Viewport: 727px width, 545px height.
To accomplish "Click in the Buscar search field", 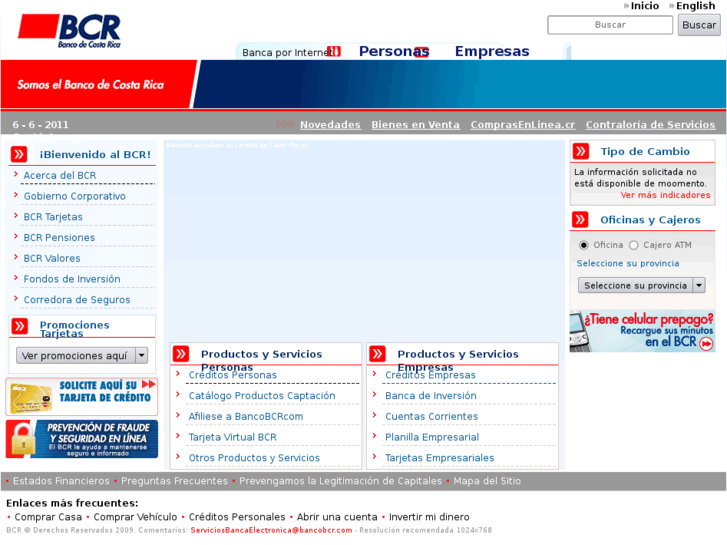I will (x=610, y=25).
